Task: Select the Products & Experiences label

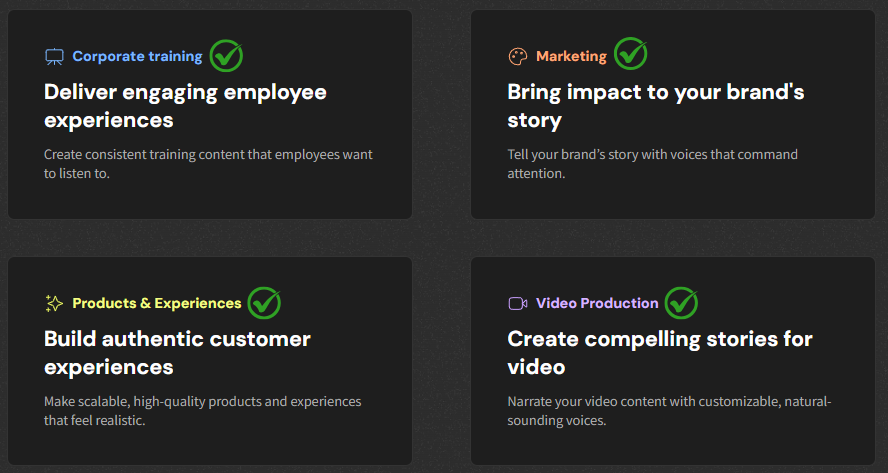Action: point(157,303)
